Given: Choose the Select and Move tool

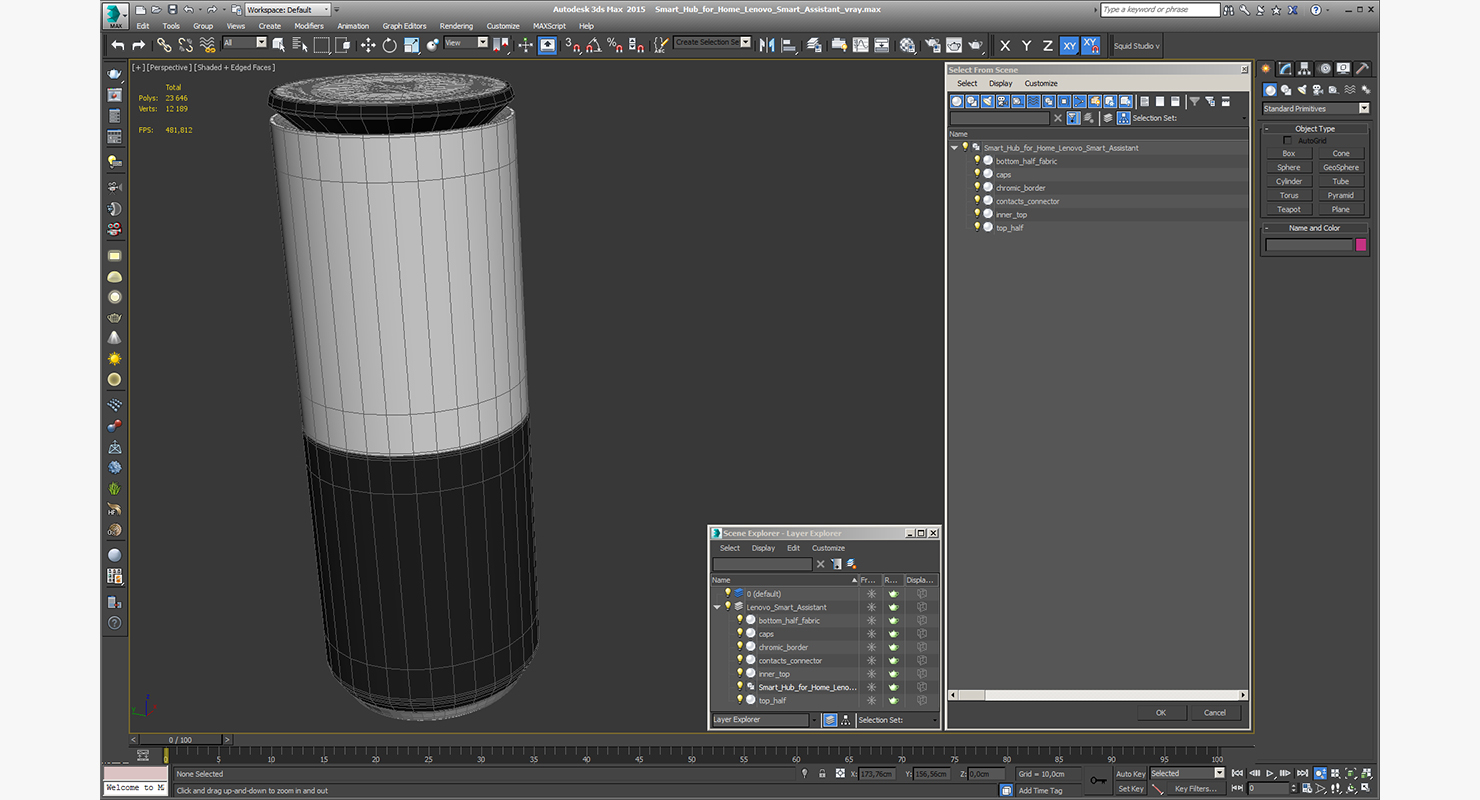Looking at the screenshot, I should pyautogui.click(x=367, y=45).
